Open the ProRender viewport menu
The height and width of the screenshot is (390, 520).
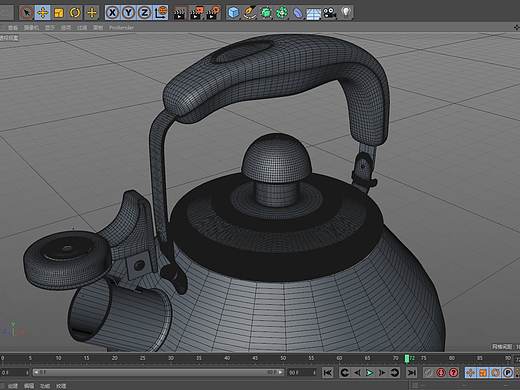121,28
